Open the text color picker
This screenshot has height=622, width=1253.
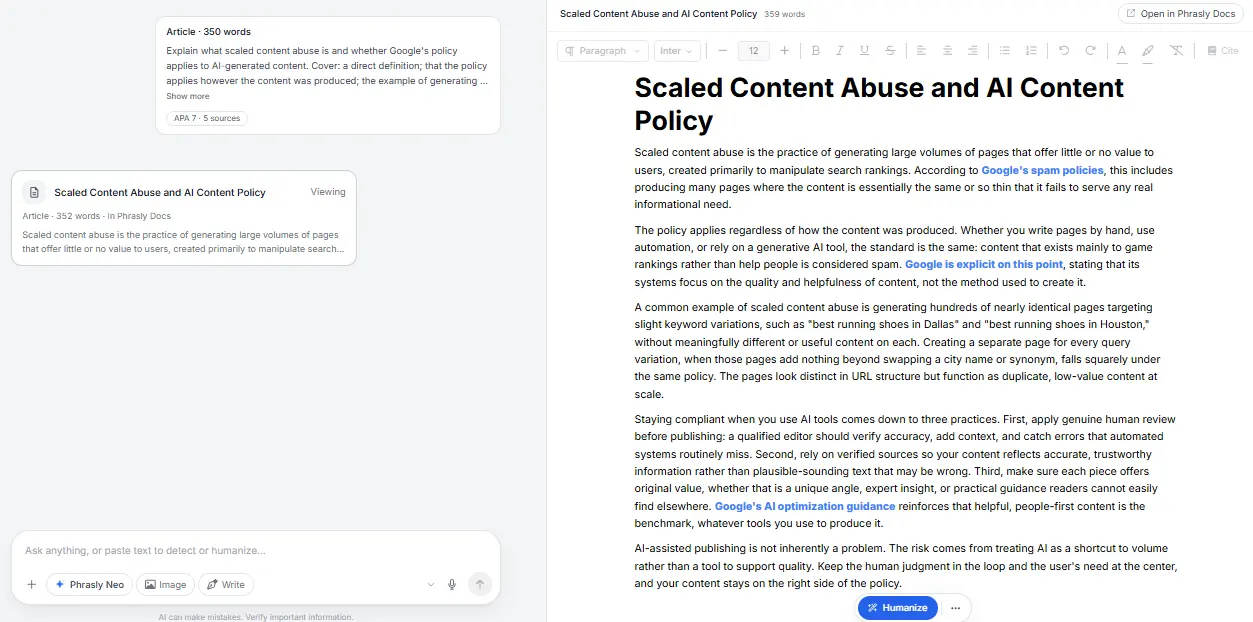click(x=1122, y=51)
